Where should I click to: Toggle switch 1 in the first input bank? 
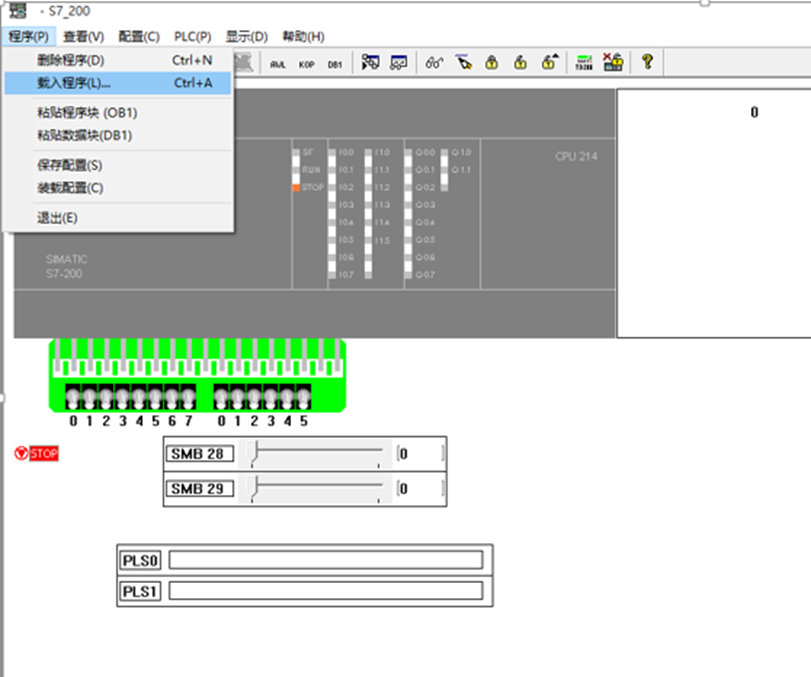click(x=89, y=397)
